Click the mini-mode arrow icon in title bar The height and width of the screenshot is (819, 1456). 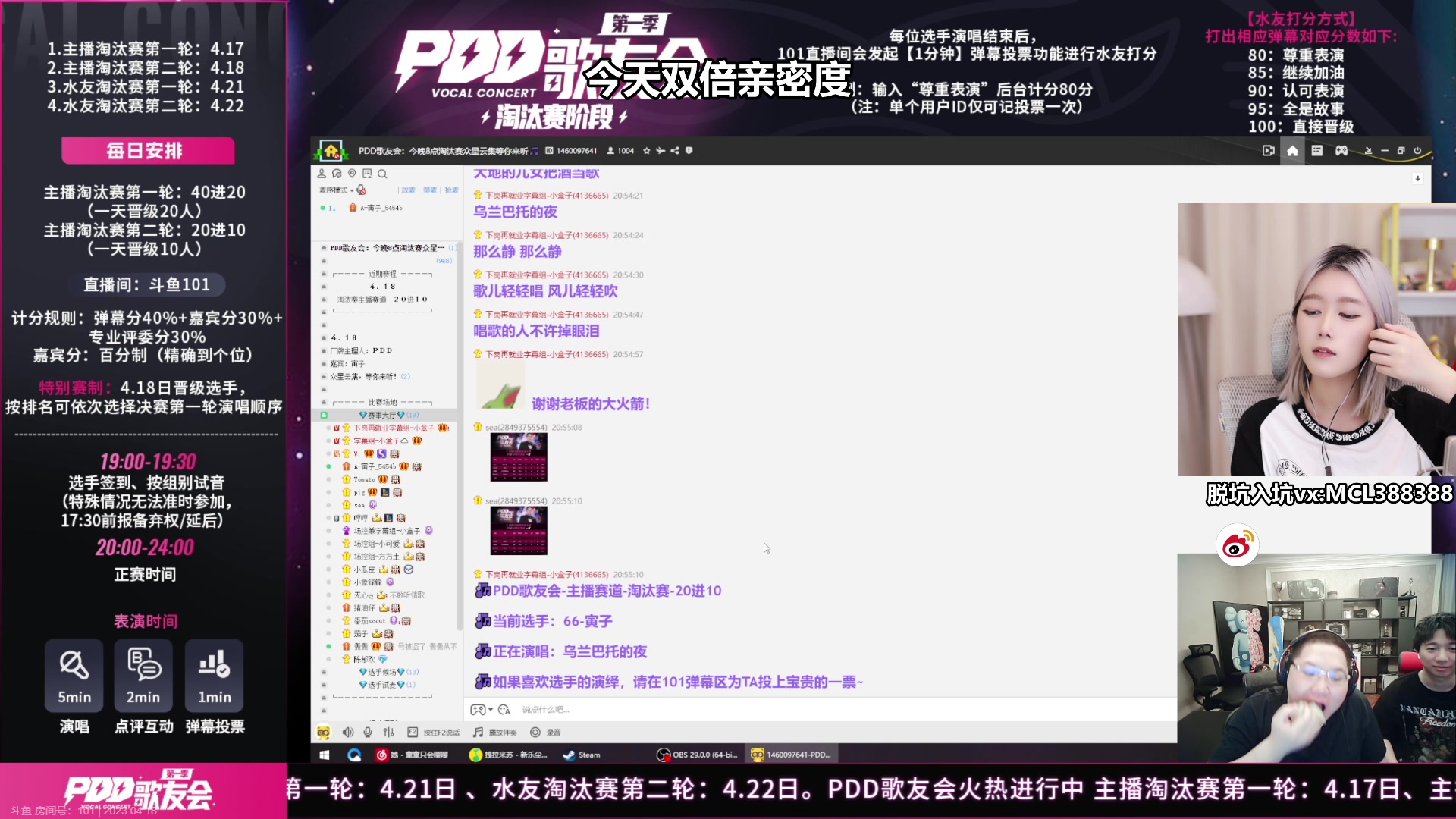point(1369,151)
